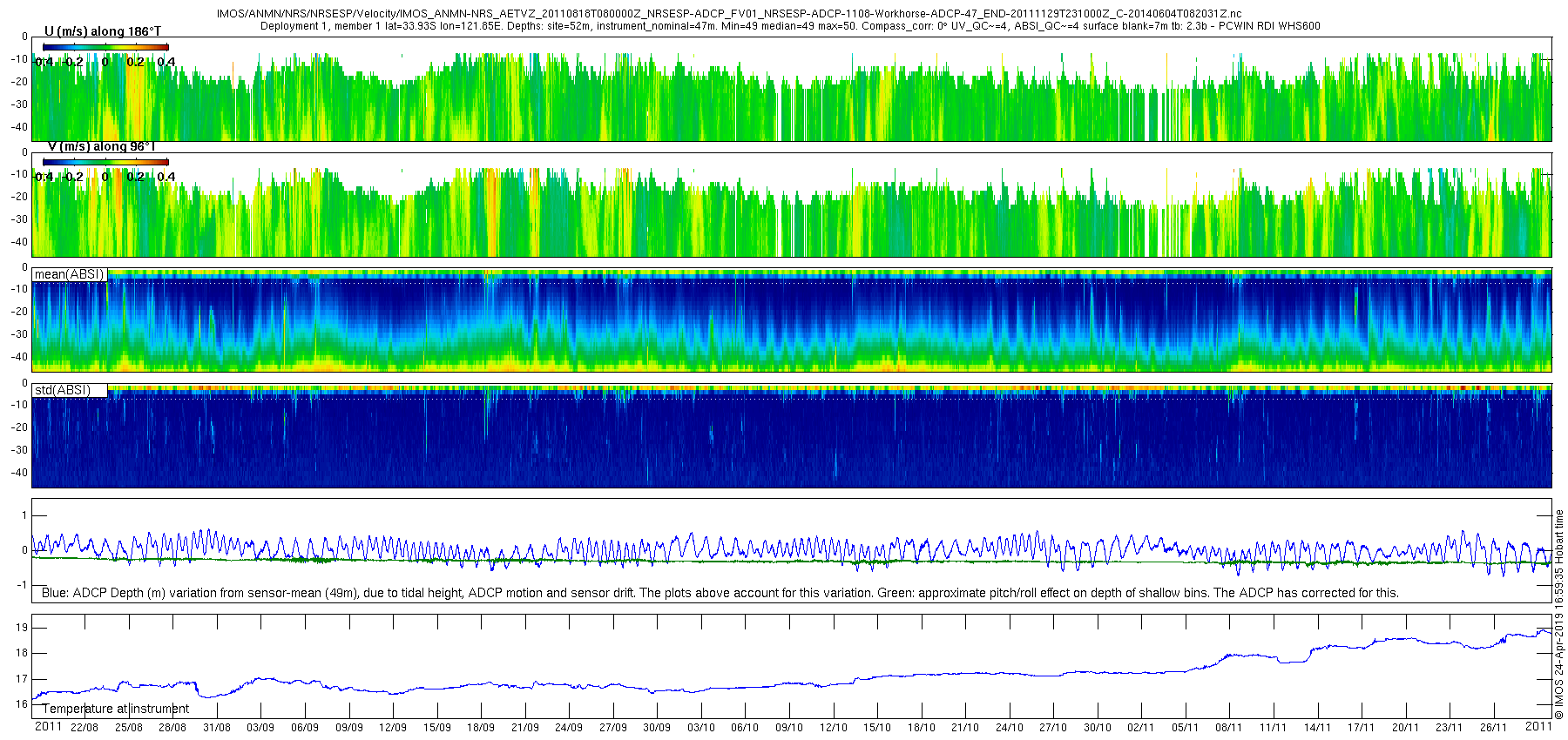Click the '21/10' date tick label
The width and height of the screenshot is (1568, 740).
click(965, 728)
